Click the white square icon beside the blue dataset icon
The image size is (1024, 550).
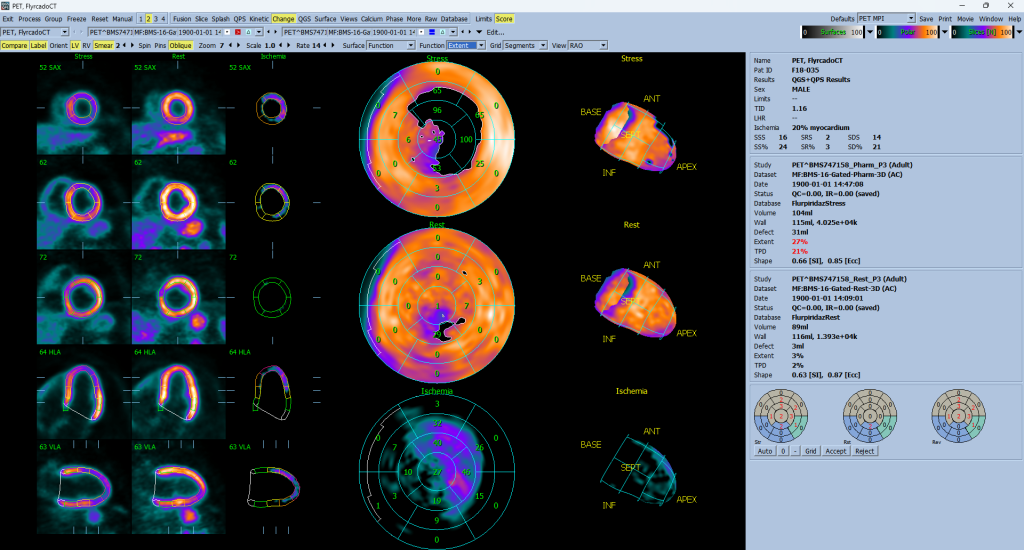click(x=421, y=32)
